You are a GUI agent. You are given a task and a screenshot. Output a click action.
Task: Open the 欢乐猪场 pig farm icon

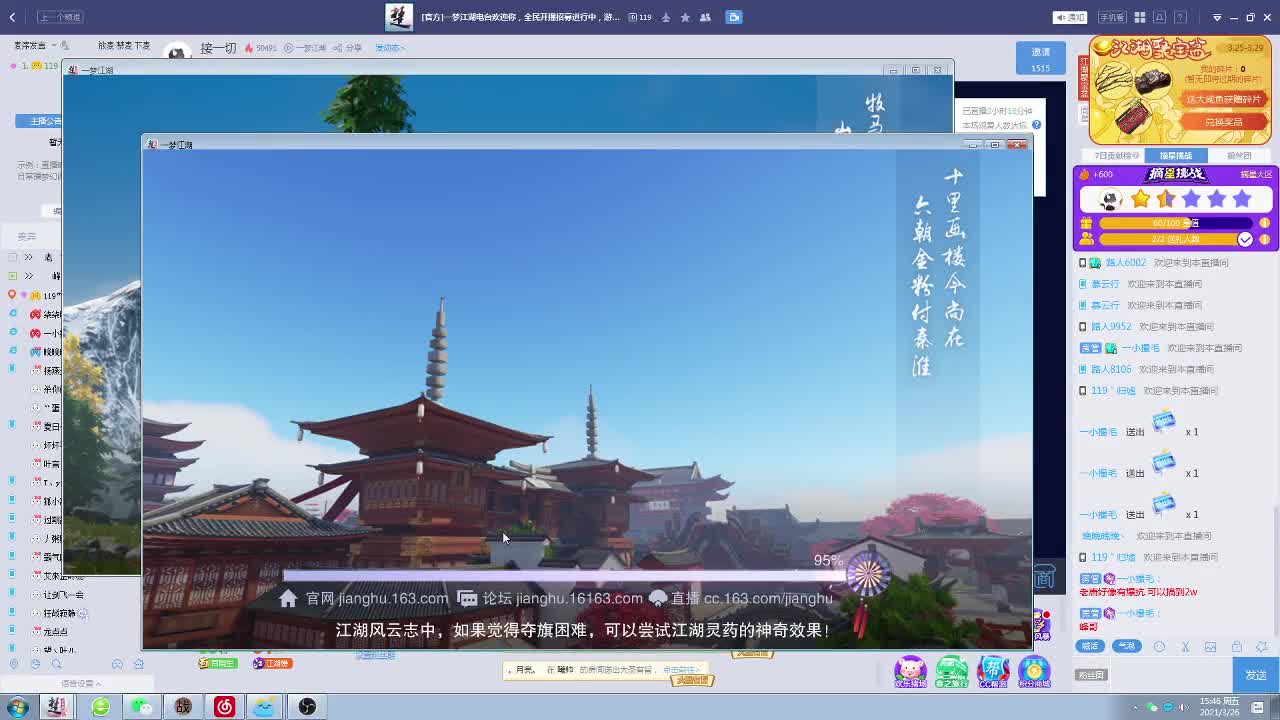pos(910,672)
